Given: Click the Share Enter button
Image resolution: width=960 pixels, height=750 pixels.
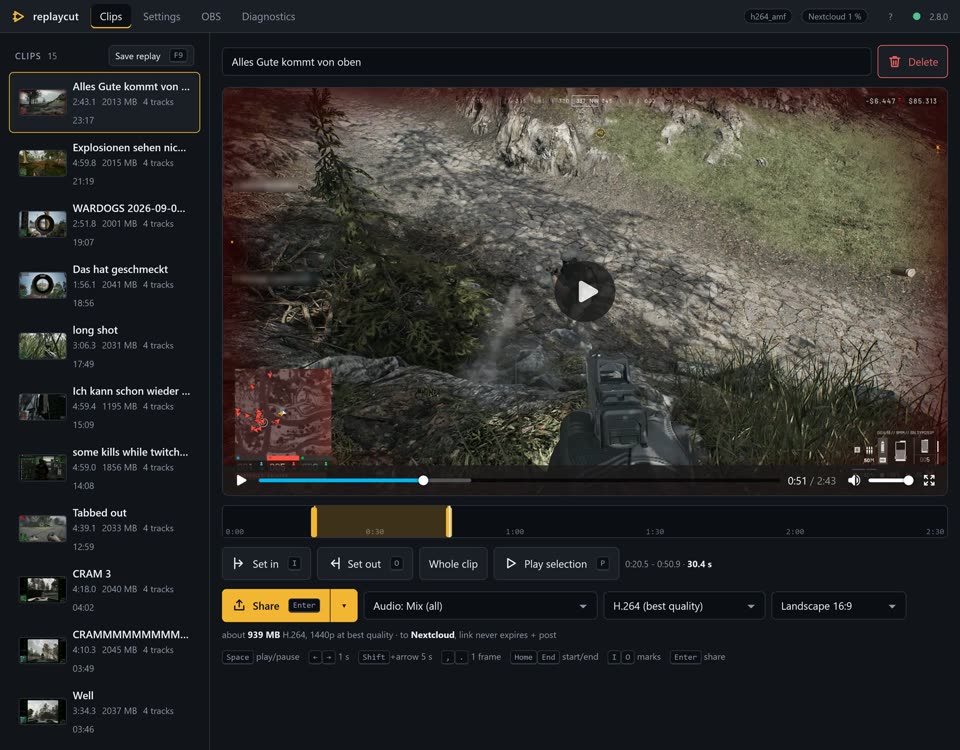Looking at the screenshot, I should tap(276, 606).
